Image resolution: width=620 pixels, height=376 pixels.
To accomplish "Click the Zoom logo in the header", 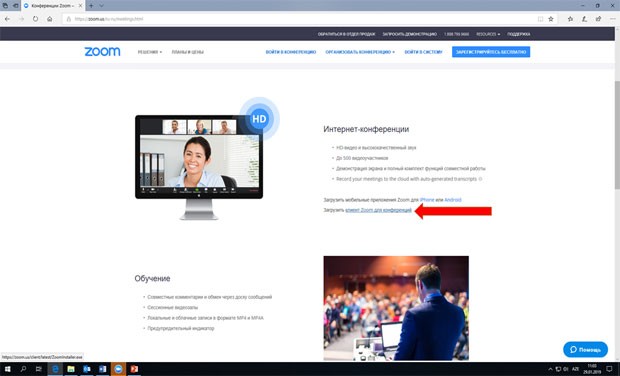I will pyautogui.click(x=102, y=52).
